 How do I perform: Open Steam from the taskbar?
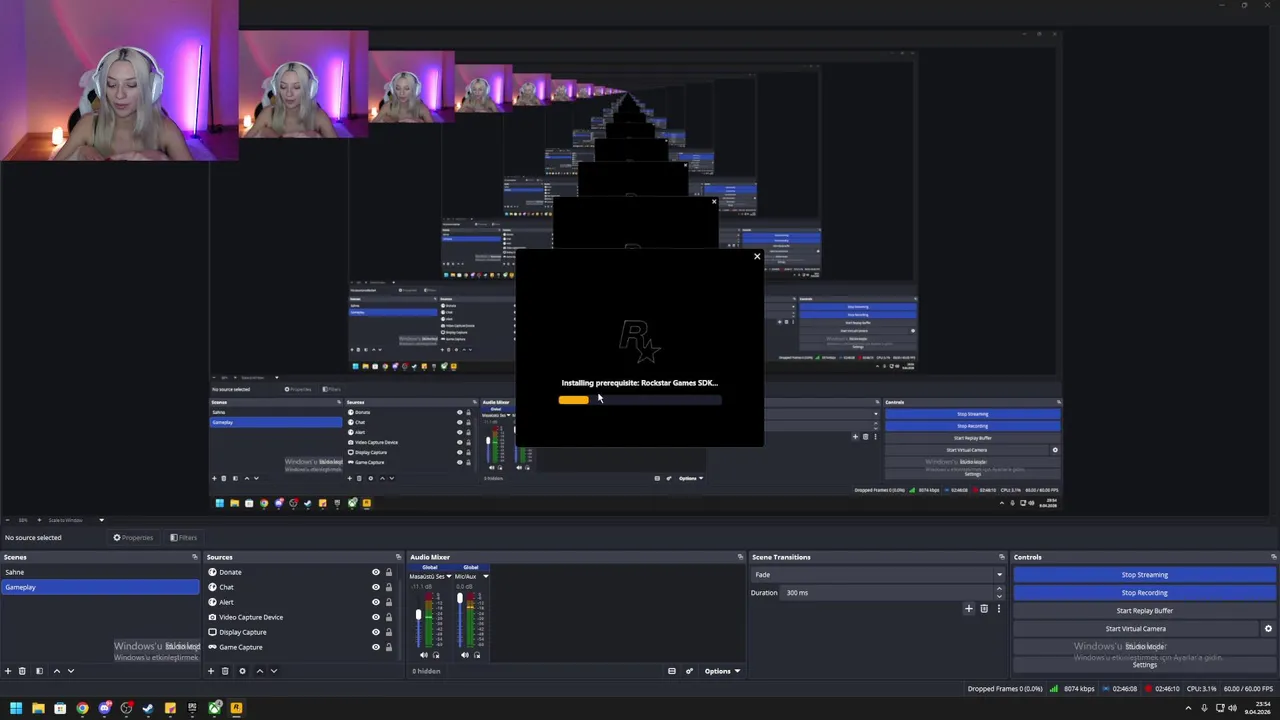click(x=148, y=708)
